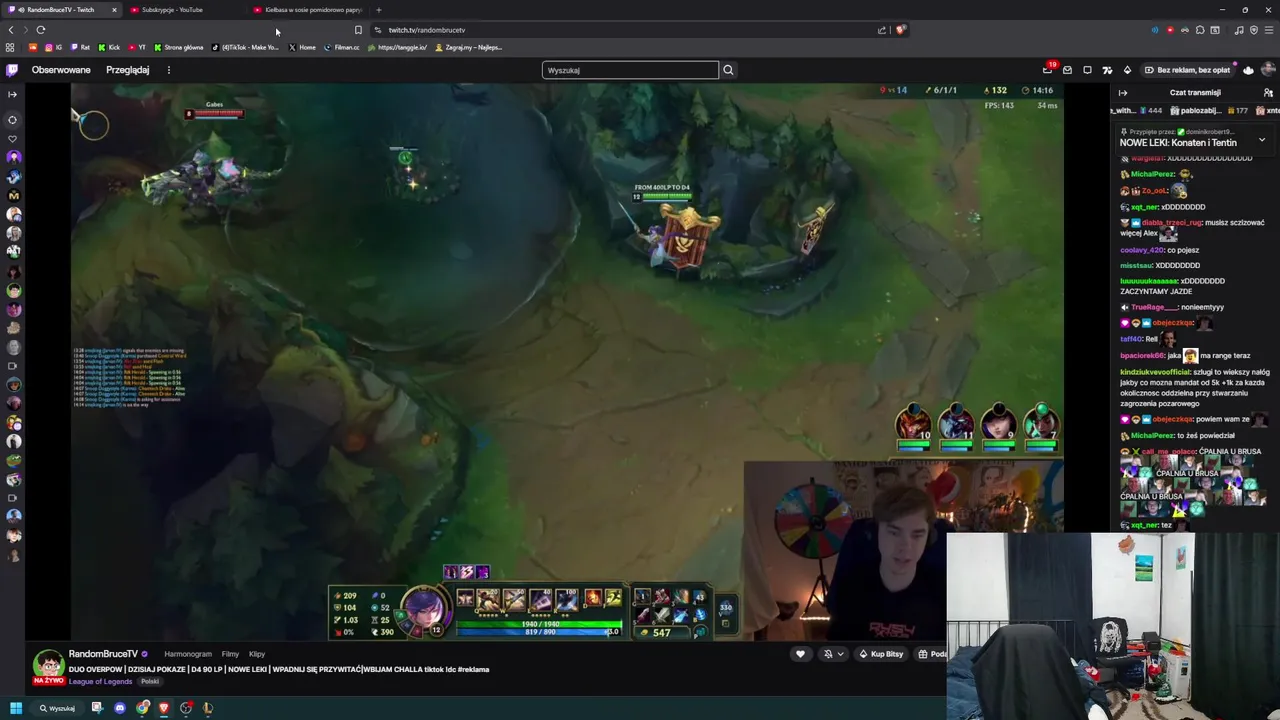Open browser extensions puzzle icon
The image size is (1280, 720).
pos(1200,30)
